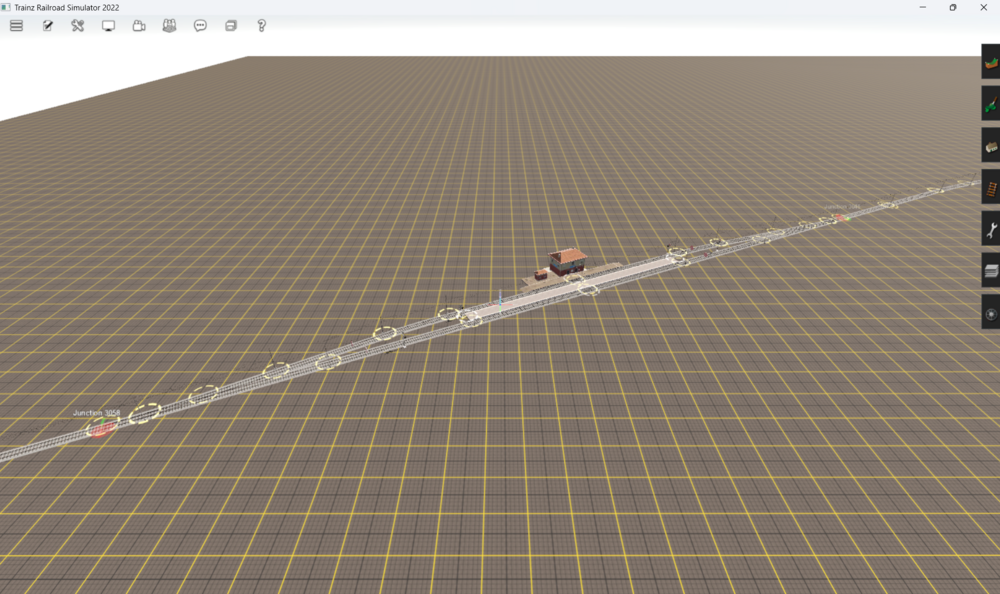Open the Edit menu pencil icon
Image resolution: width=1000 pixels, height=594 pixels.
pos(47,26)
